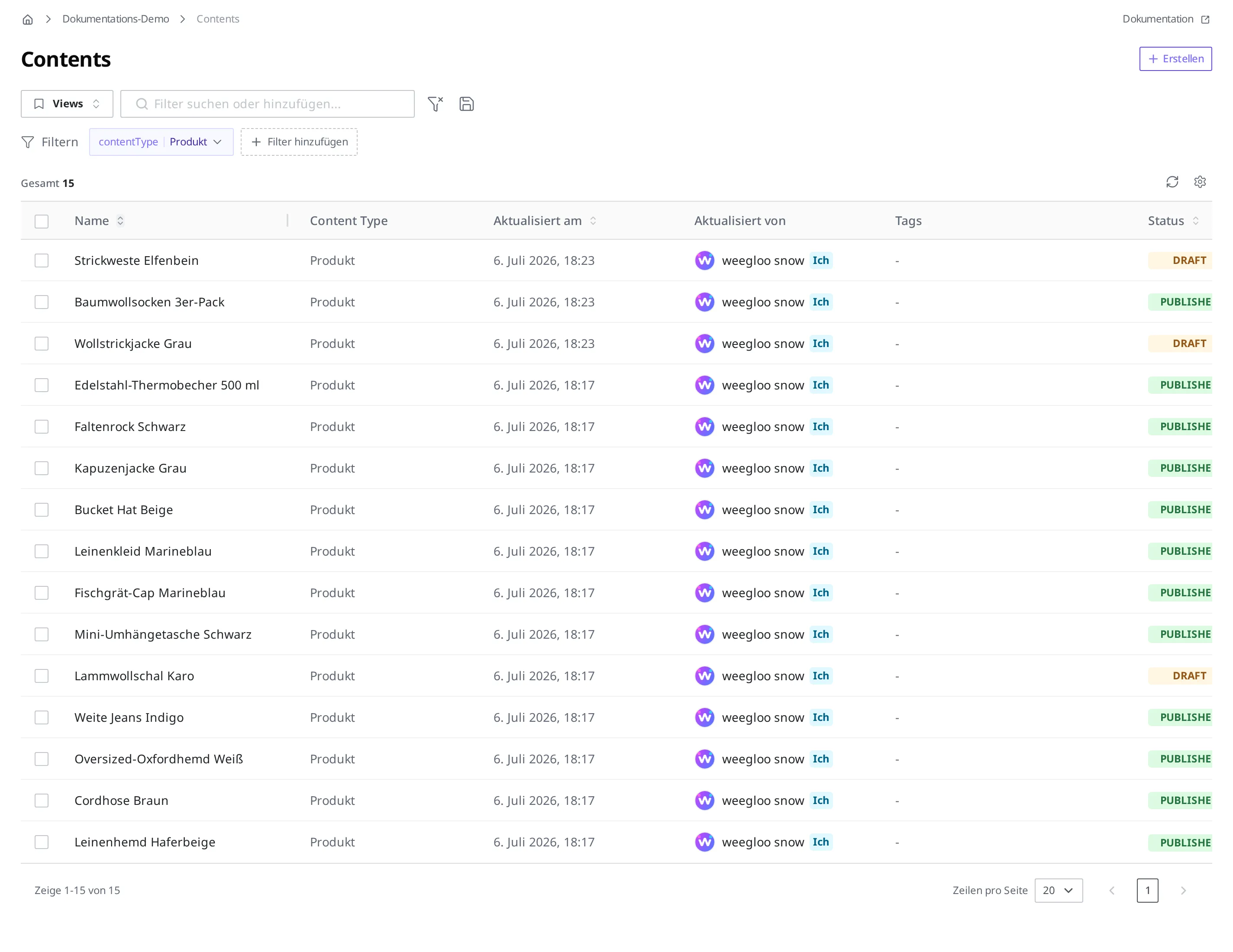Click Dokumentations-Demo breadcrumb
Viewport: 1233px width, 952px height.
(x=116, y=19)
